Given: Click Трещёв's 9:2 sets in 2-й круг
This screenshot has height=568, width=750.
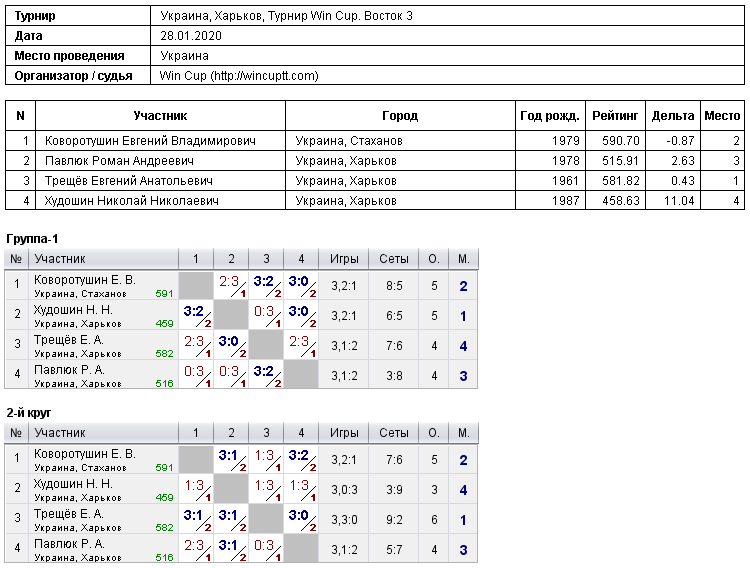Looking at the screenshot, I should (x=394, y=520).
